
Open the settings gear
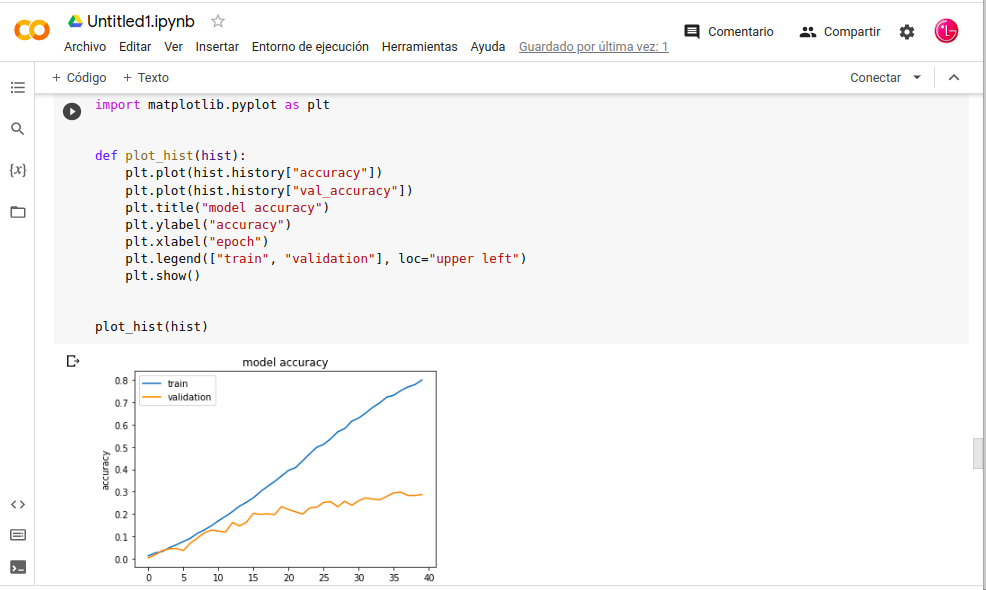coord(906,32)
